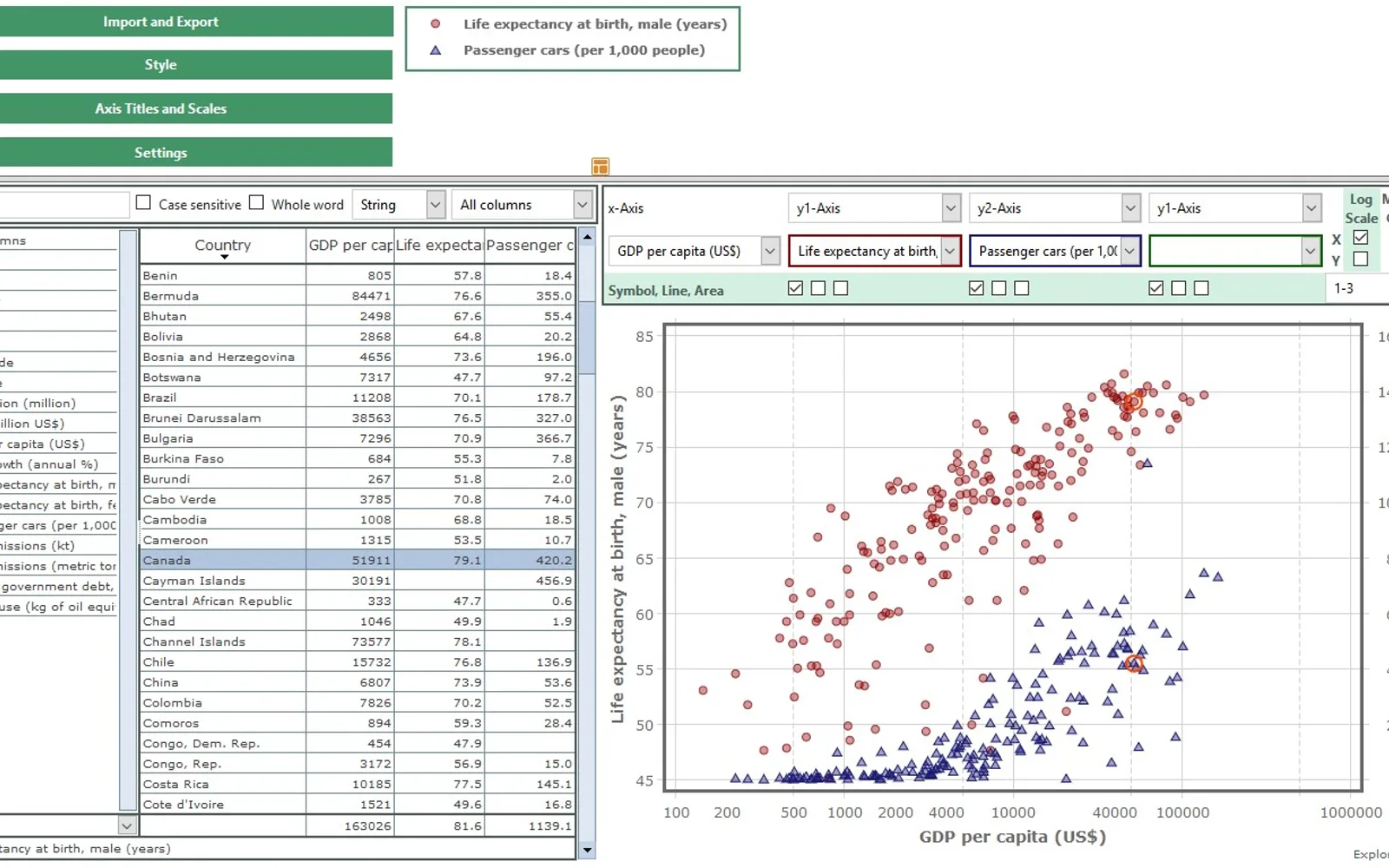
Task: Click highlighted Canada point on life expectancy series
Action: (1133, 402)
